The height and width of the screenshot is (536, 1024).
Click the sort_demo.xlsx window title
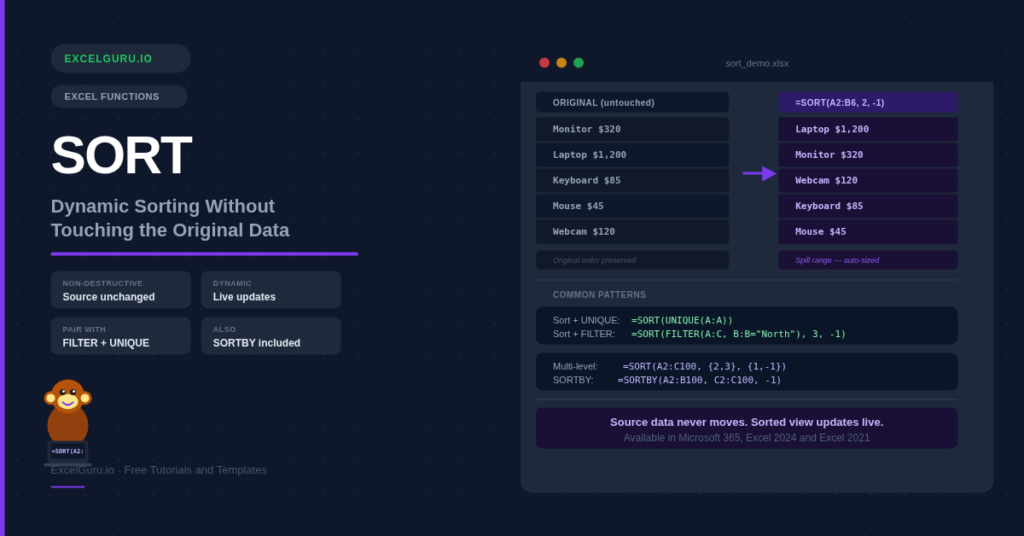click(757, 63)
